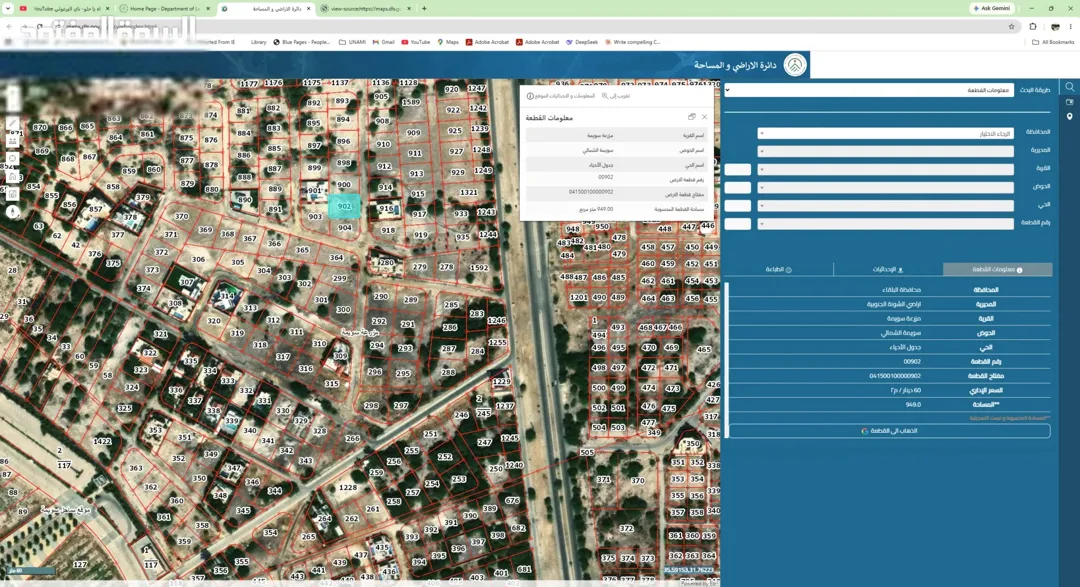Open the YouTube bookmark
The image size is (1080, 587).
pyautogui.click(x=415, y=42)
